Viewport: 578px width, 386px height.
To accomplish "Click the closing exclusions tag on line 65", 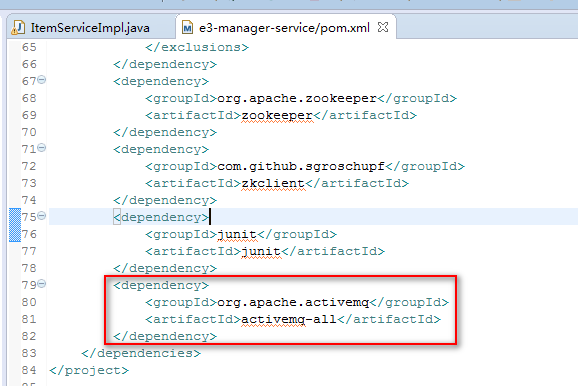I will 197,47.
